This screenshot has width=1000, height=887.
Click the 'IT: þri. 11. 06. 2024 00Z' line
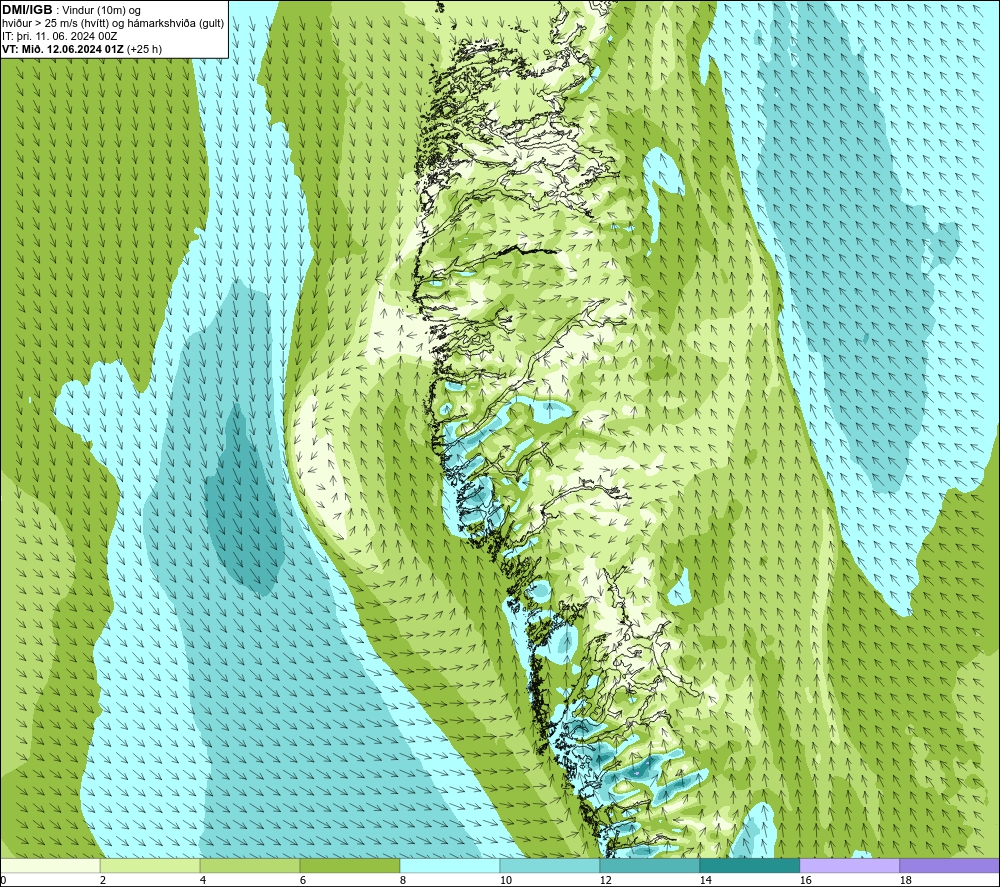click(60, 36)
